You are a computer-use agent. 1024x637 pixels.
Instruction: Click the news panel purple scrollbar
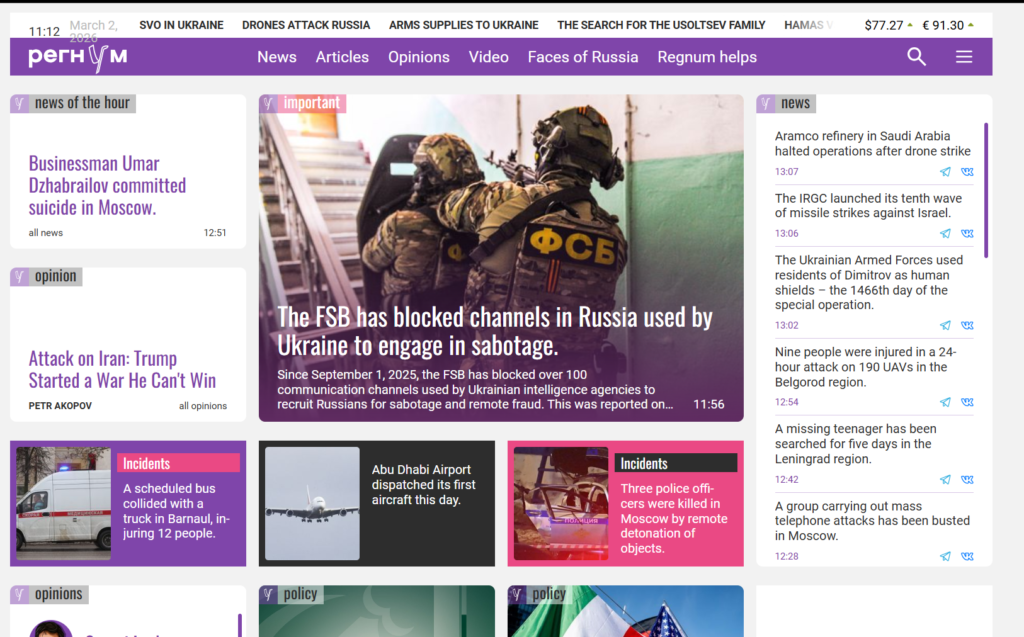click(986, 190)
